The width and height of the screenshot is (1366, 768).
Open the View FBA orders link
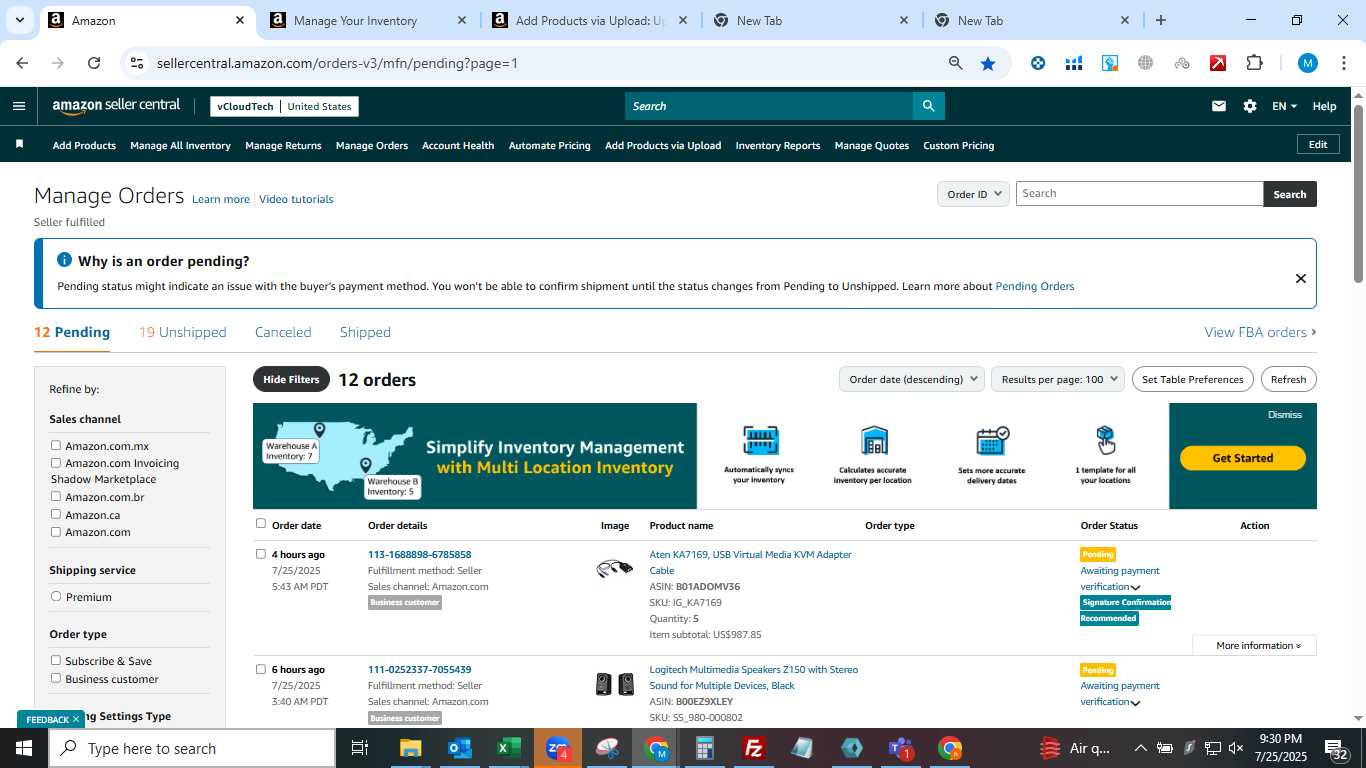click(1260, 332)
